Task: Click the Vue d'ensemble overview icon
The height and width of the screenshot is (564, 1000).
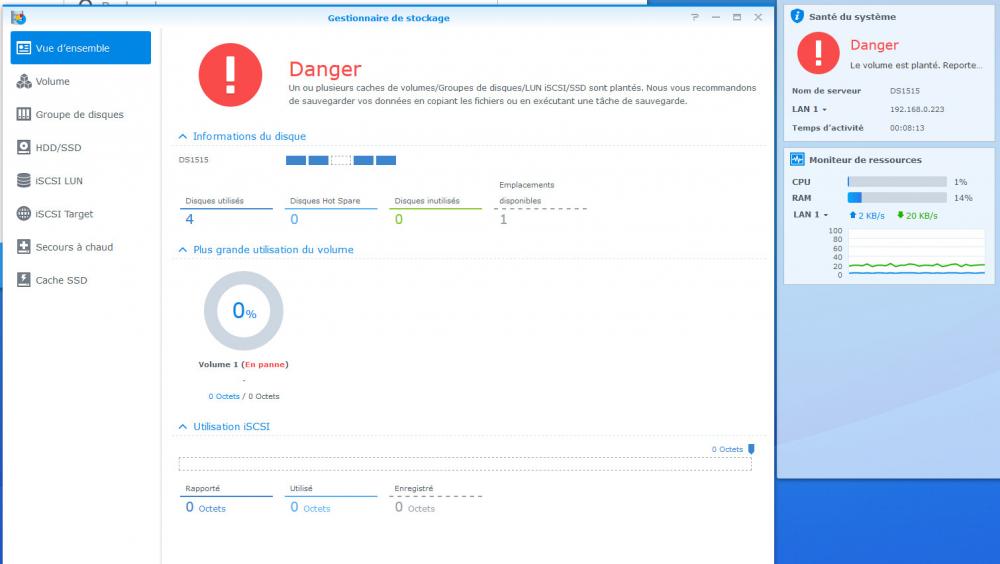Action: (24, 48)
